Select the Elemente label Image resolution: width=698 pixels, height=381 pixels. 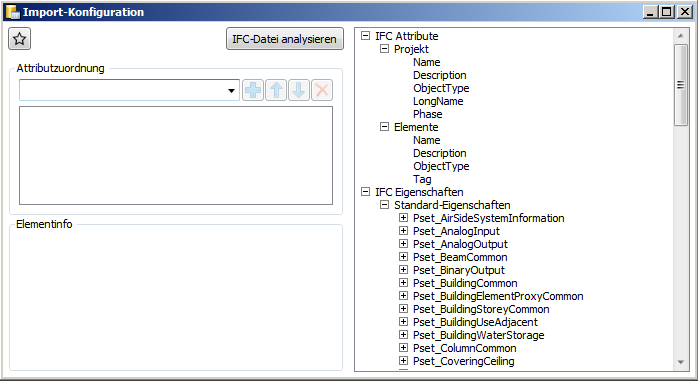(416, 127)
